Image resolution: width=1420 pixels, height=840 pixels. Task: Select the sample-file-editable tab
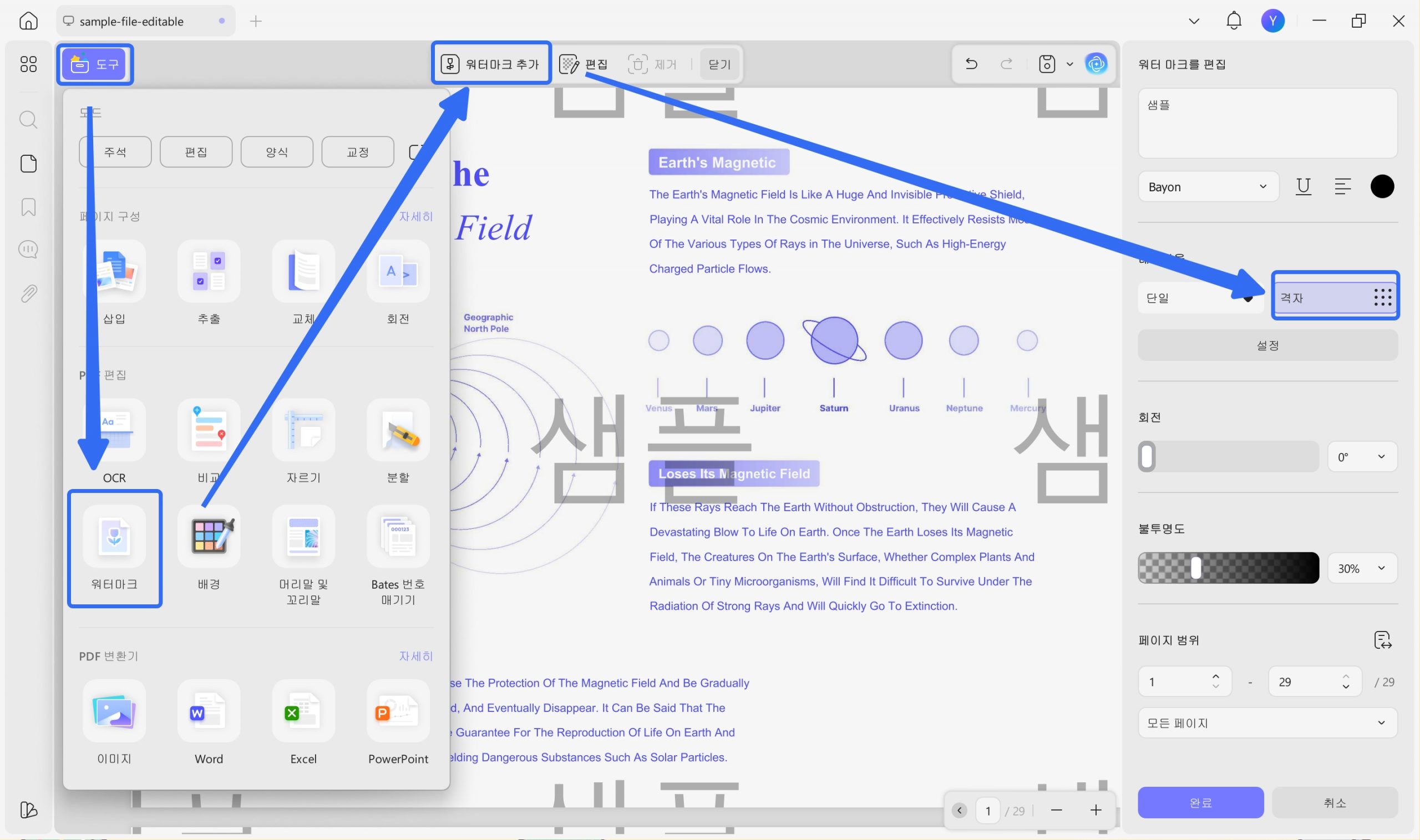145,21
